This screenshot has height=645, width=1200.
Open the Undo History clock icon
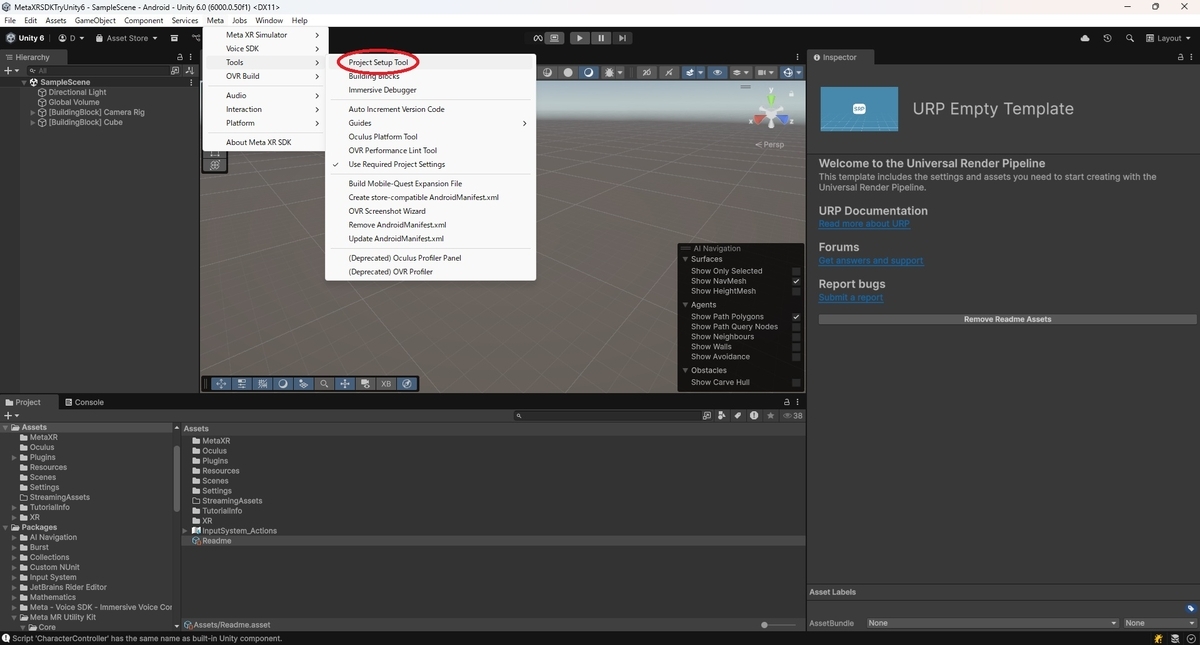click(1107, 38)
